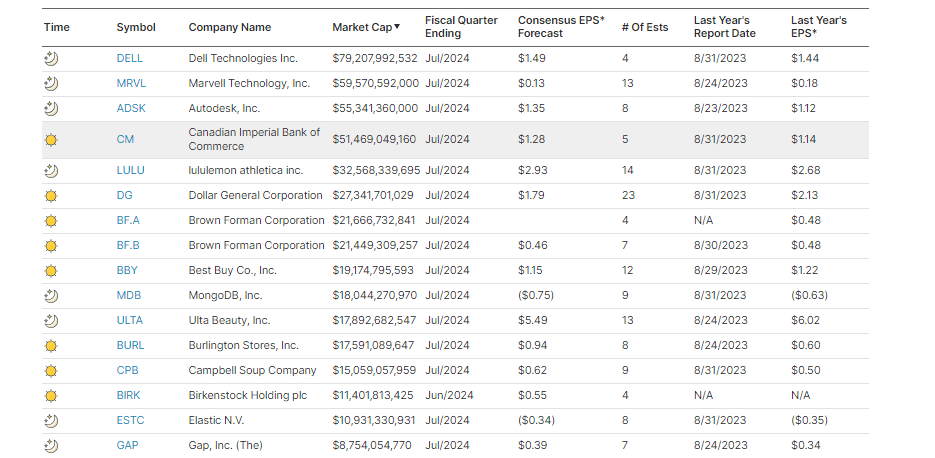Click the Last Year's Report Date header

pyautogui.click(x=724, y=27)
